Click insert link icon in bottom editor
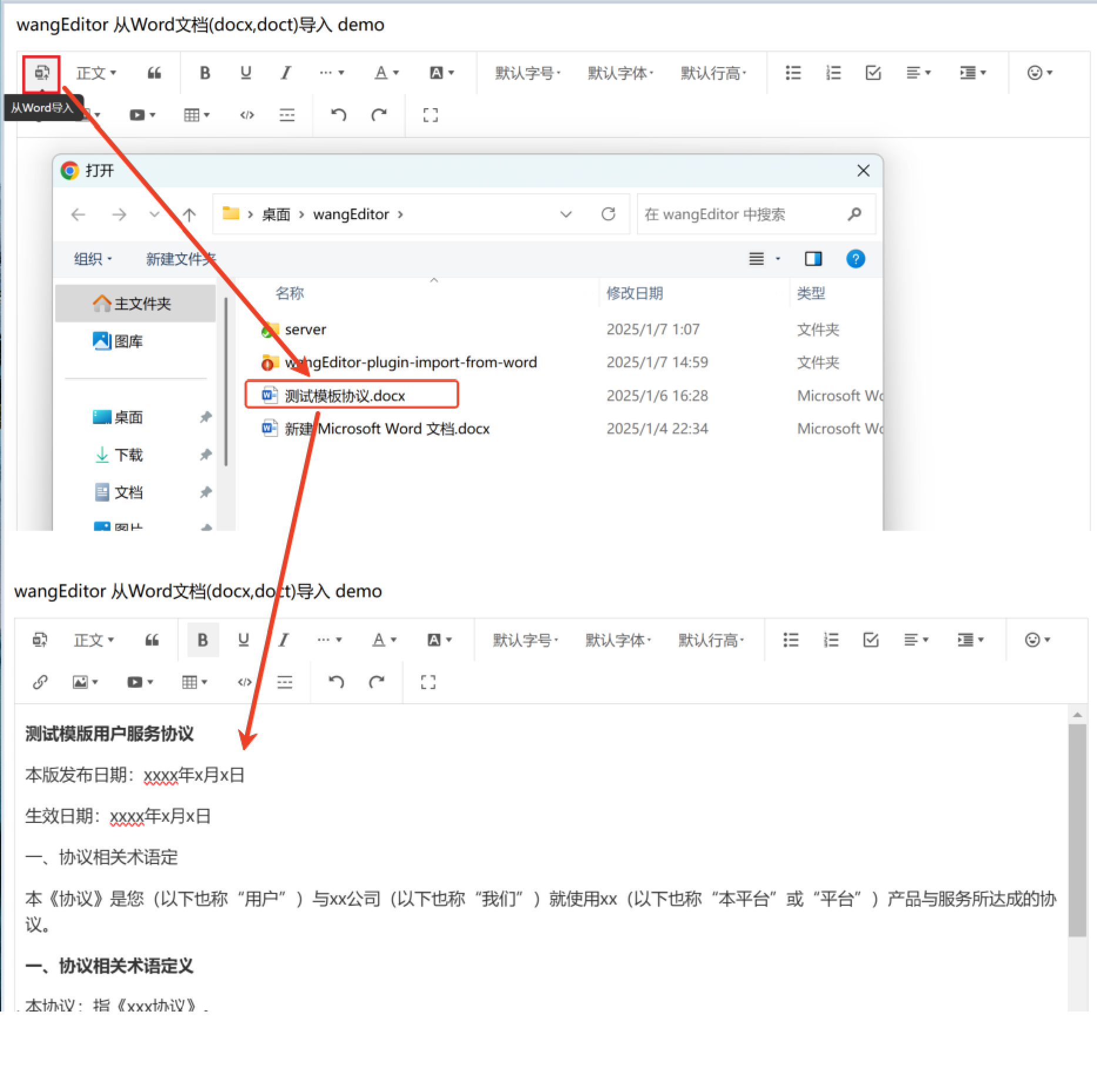Image resolution: width=1097 pixels, height=1092 pixels. point(40,682)
